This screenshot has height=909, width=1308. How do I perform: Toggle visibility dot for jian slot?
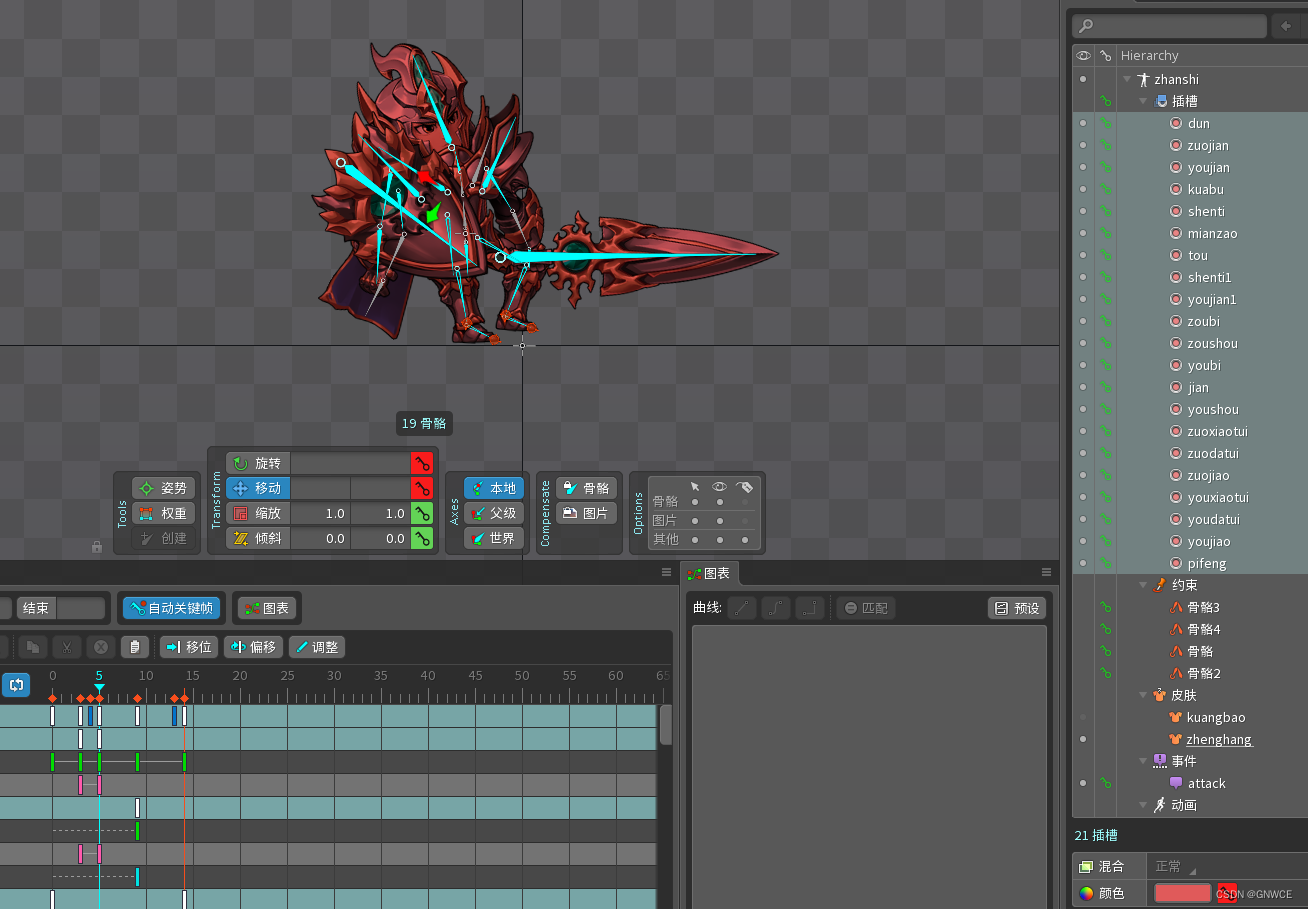(x=1083, y=387)
